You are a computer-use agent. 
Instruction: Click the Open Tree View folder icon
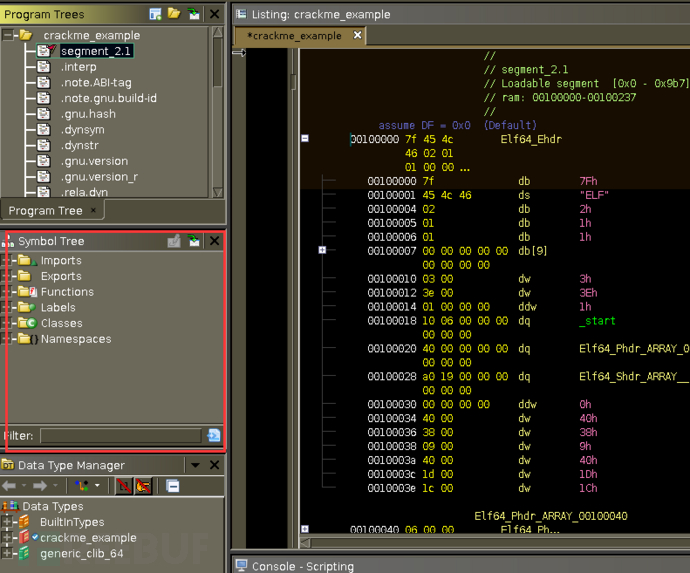(x=174, y=14)
